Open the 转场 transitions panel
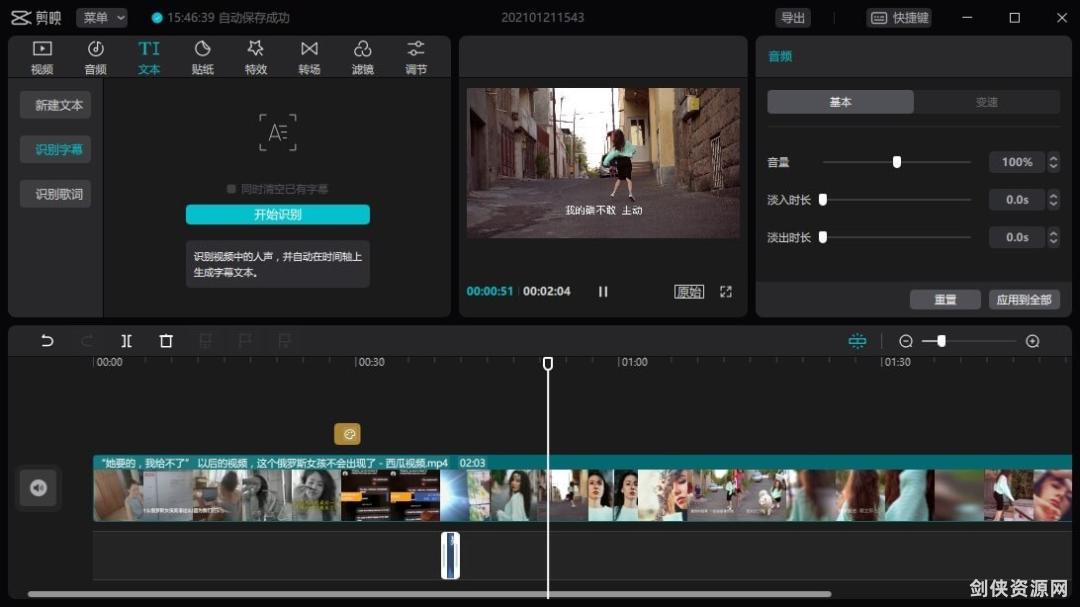The width and height of the screenshot is (1080, 607). (309, 57)
